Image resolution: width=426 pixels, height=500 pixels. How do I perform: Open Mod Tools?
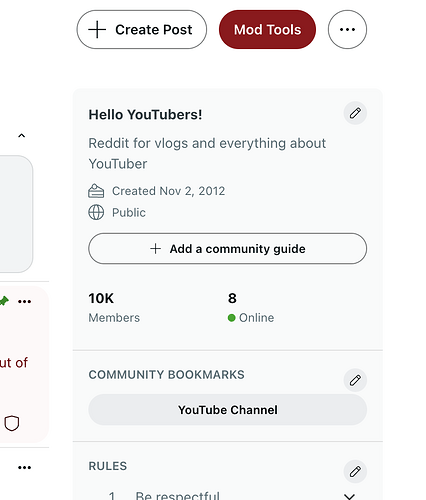click(267, 30)
